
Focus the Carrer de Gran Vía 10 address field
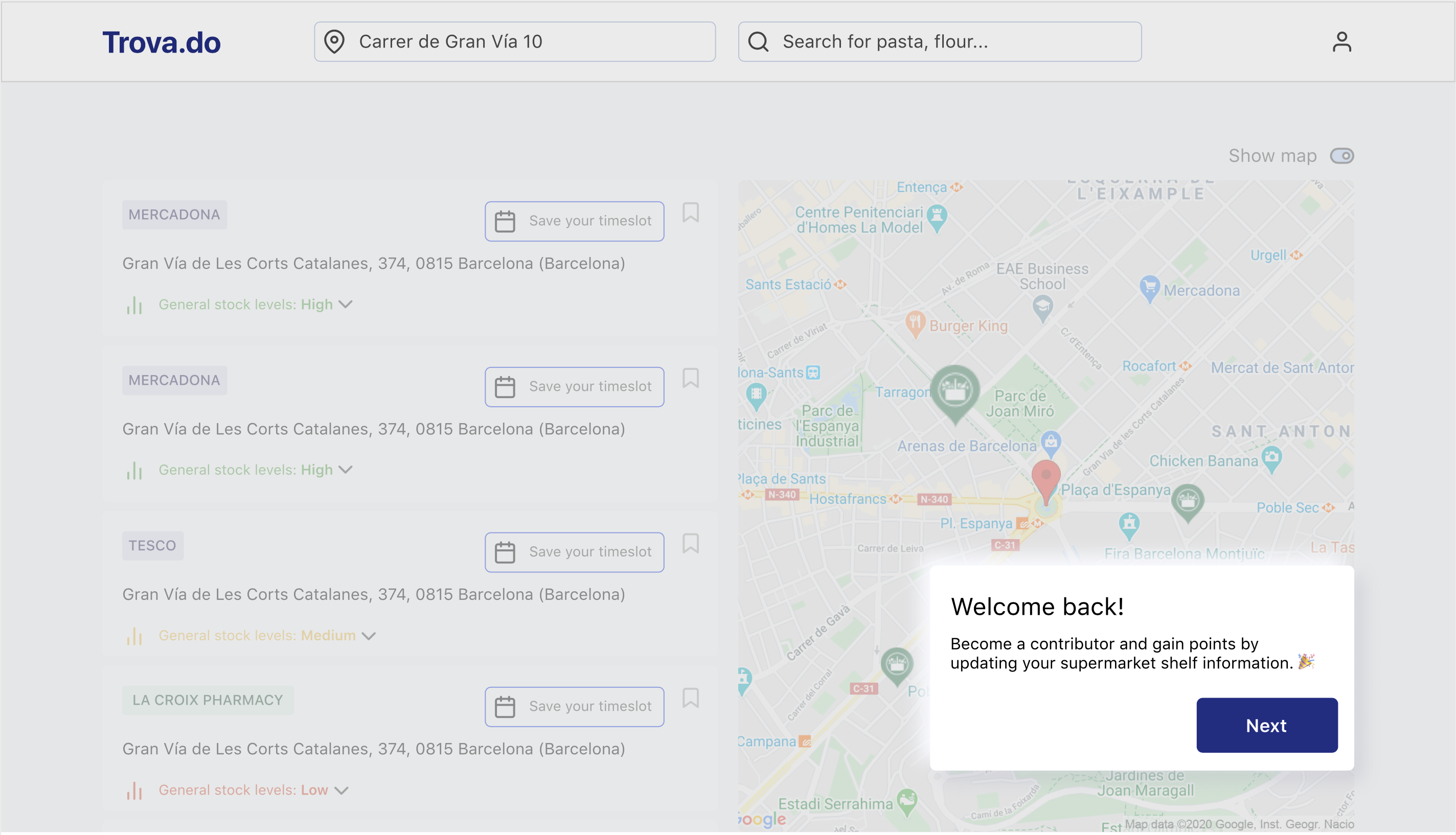515,41
